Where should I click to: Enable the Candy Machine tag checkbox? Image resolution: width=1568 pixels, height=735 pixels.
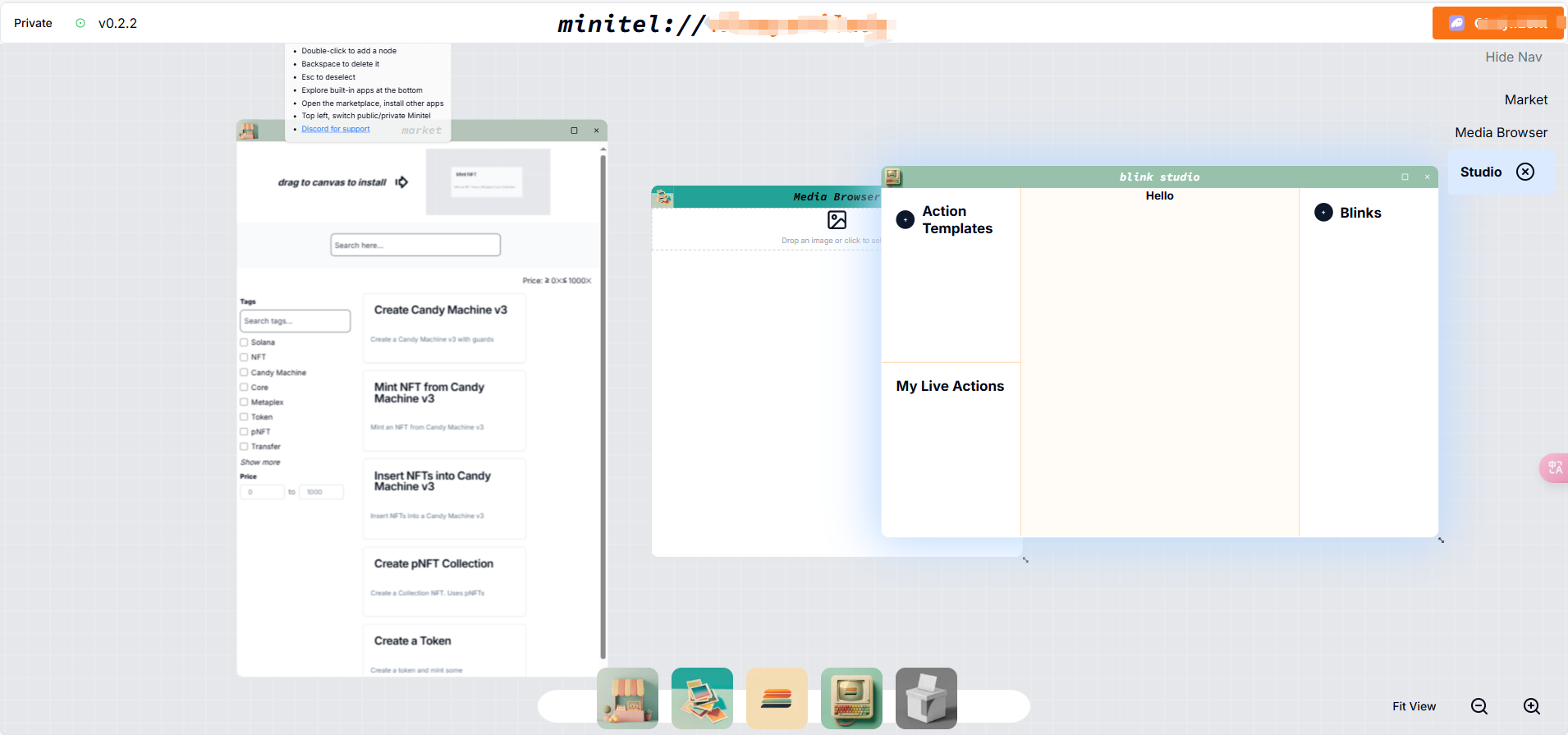point(244,373)
